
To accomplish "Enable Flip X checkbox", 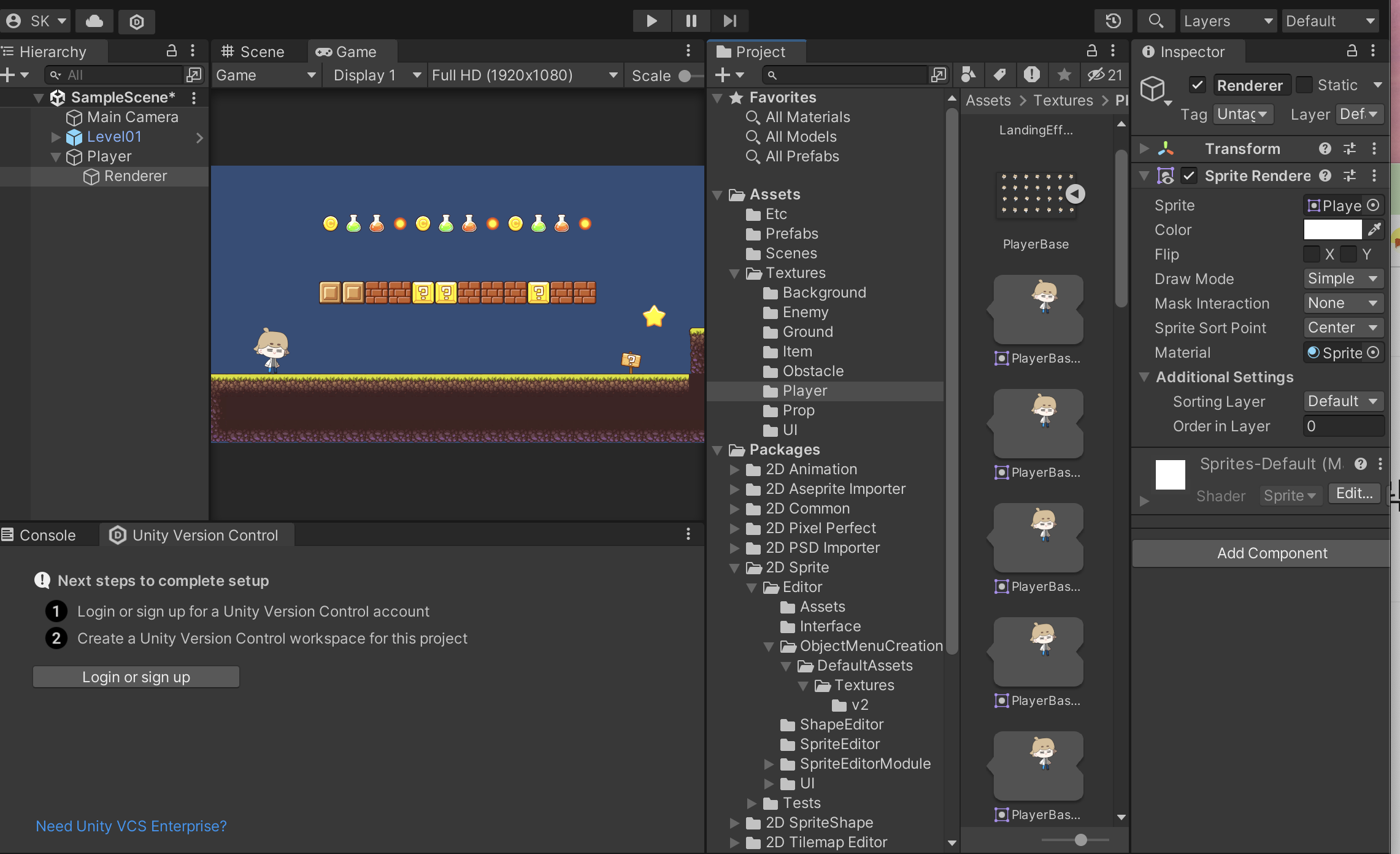I will [x=1311, y=254].
